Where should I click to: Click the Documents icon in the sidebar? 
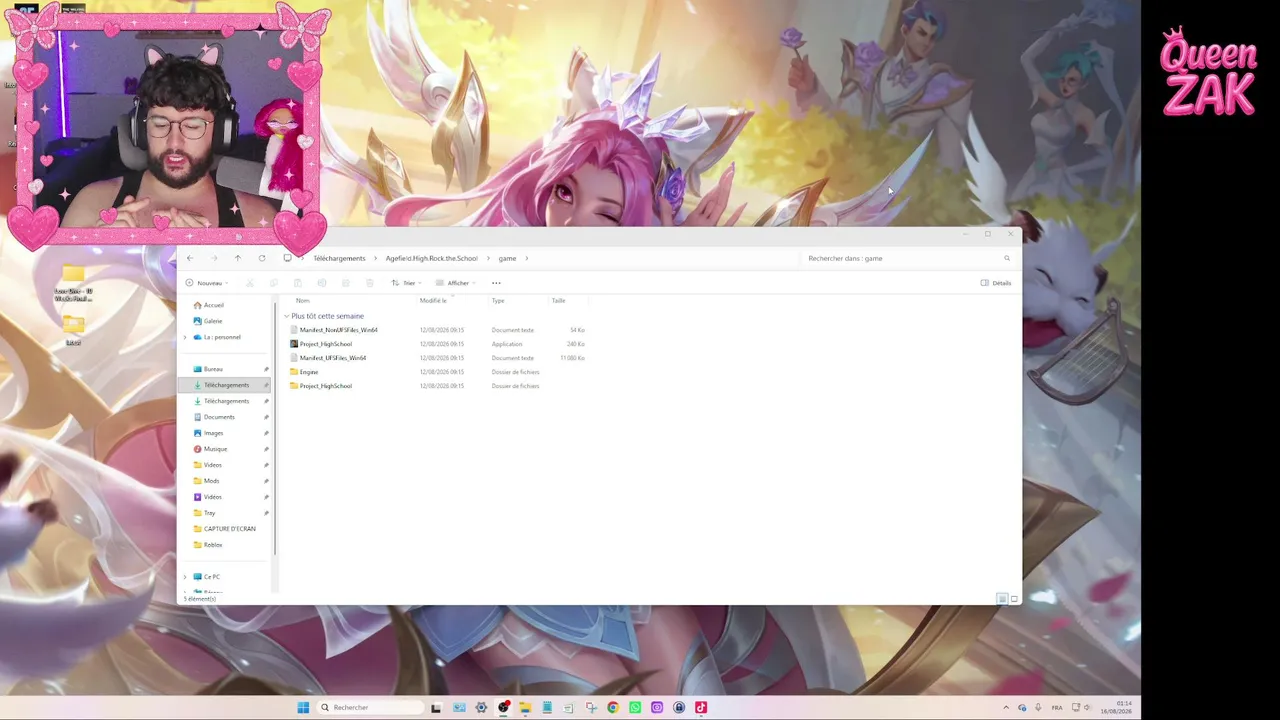pos(198,417)
